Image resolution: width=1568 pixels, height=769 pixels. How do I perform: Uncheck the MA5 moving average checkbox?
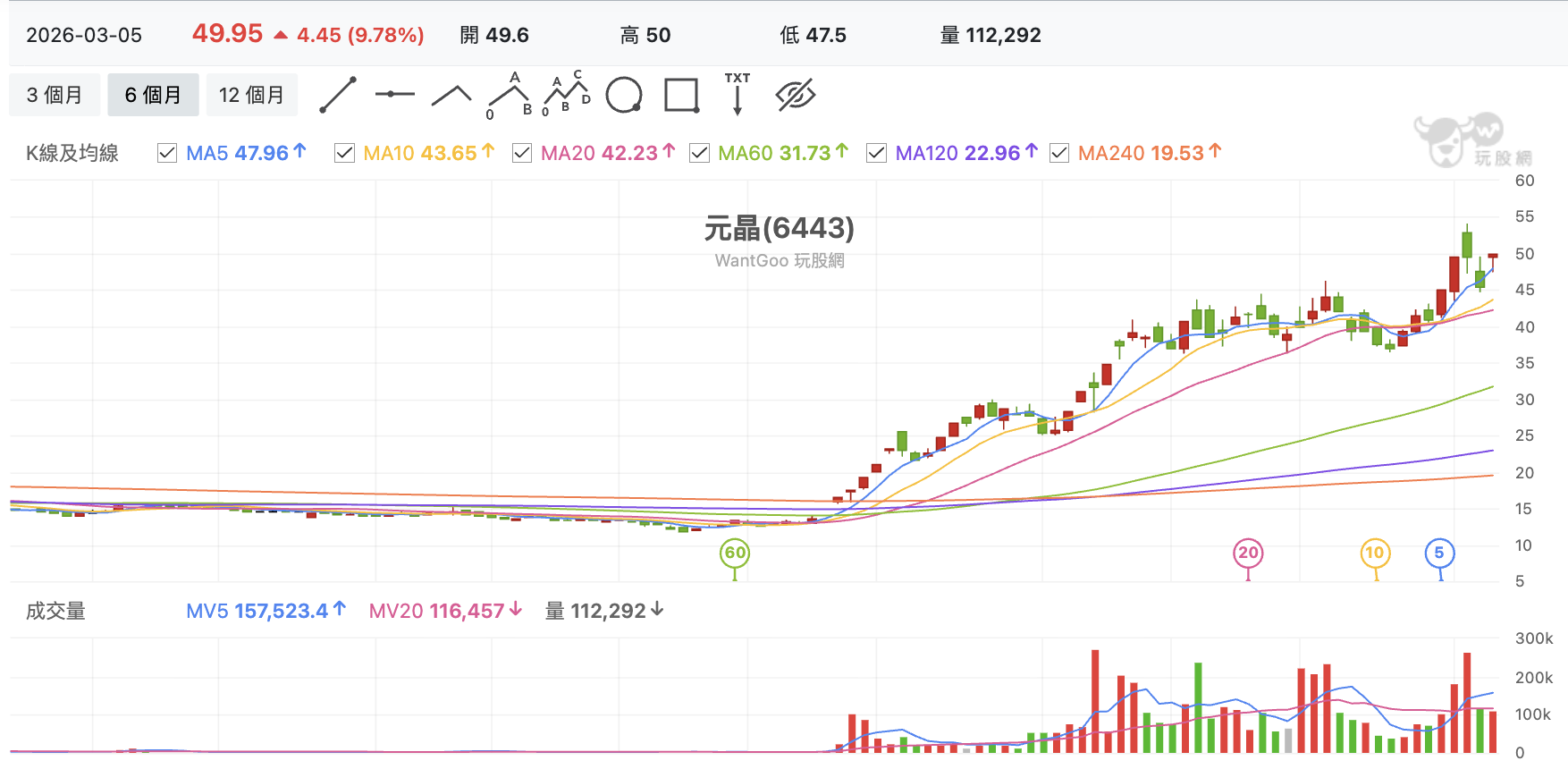pos(166,153)
